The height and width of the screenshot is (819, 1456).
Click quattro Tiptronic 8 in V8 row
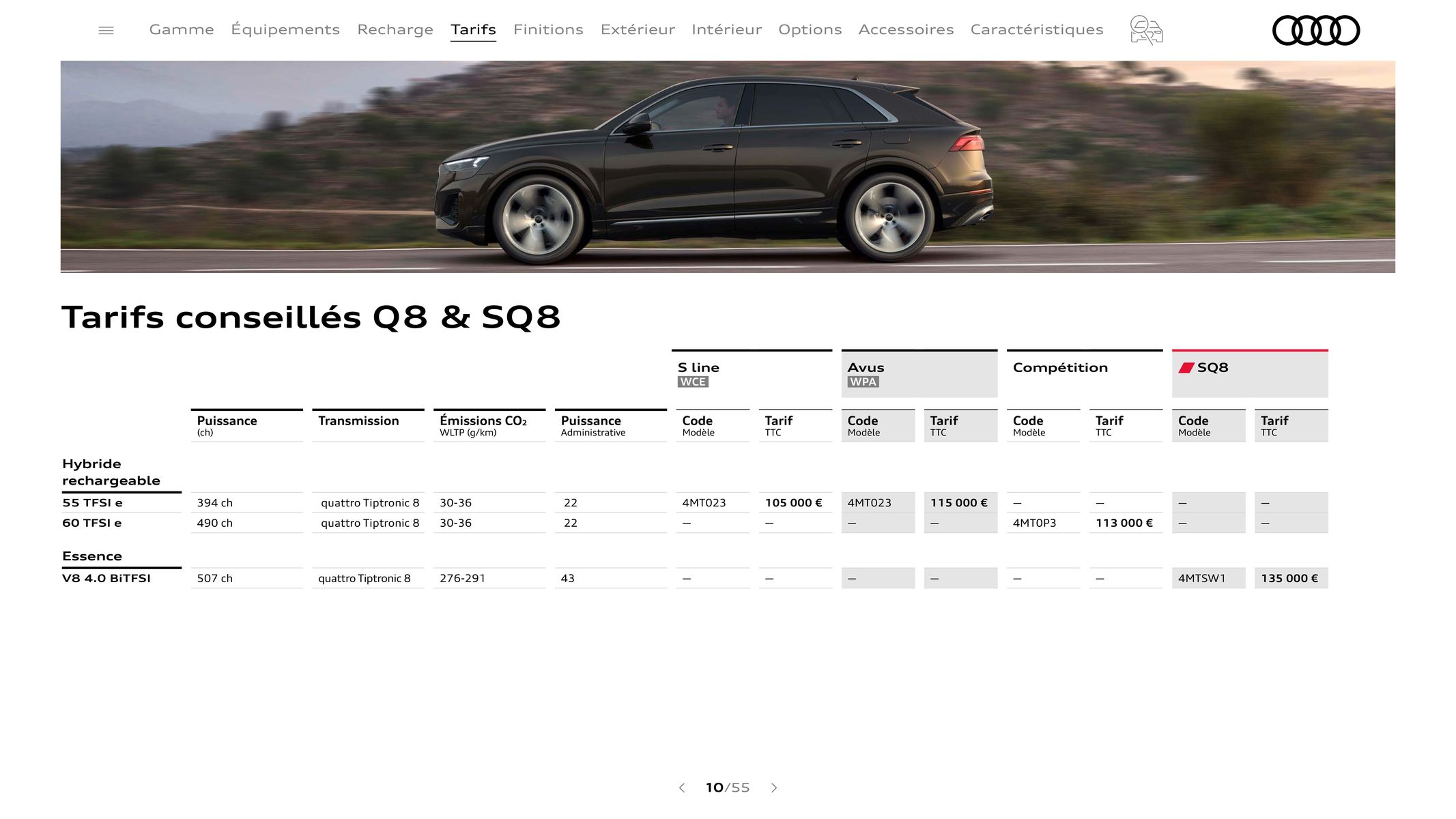click(x=365, y=578)
